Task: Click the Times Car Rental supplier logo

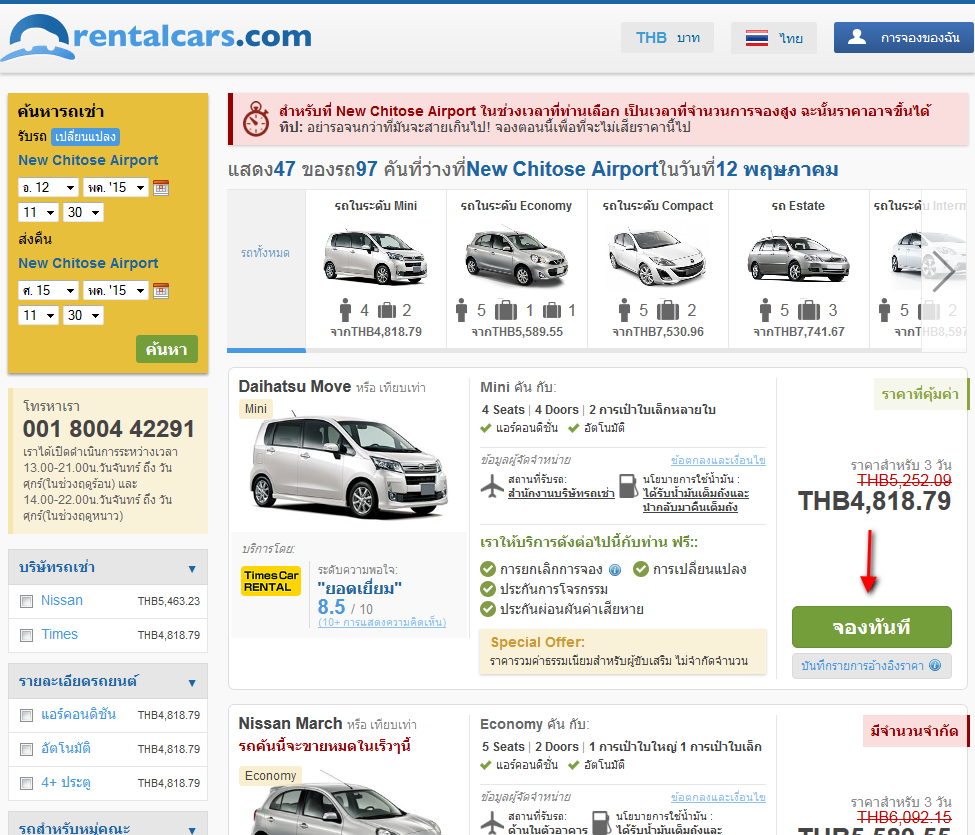Action: click(x=270, y=581)
